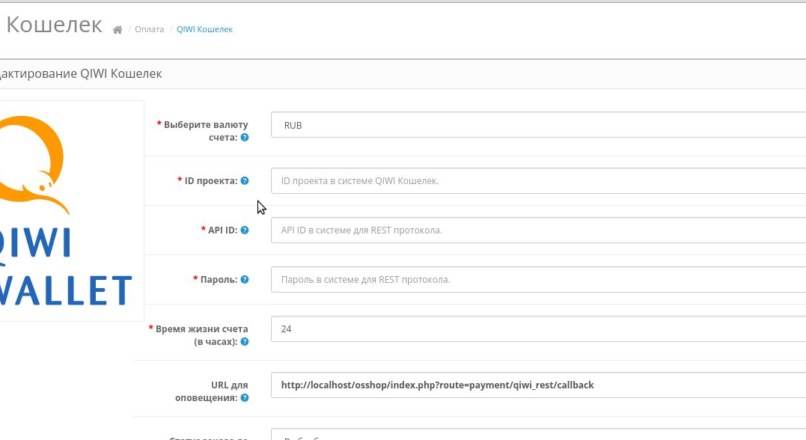Show help tooltip for API ID
The image size is (806, 440).
[x=245, y=230]
